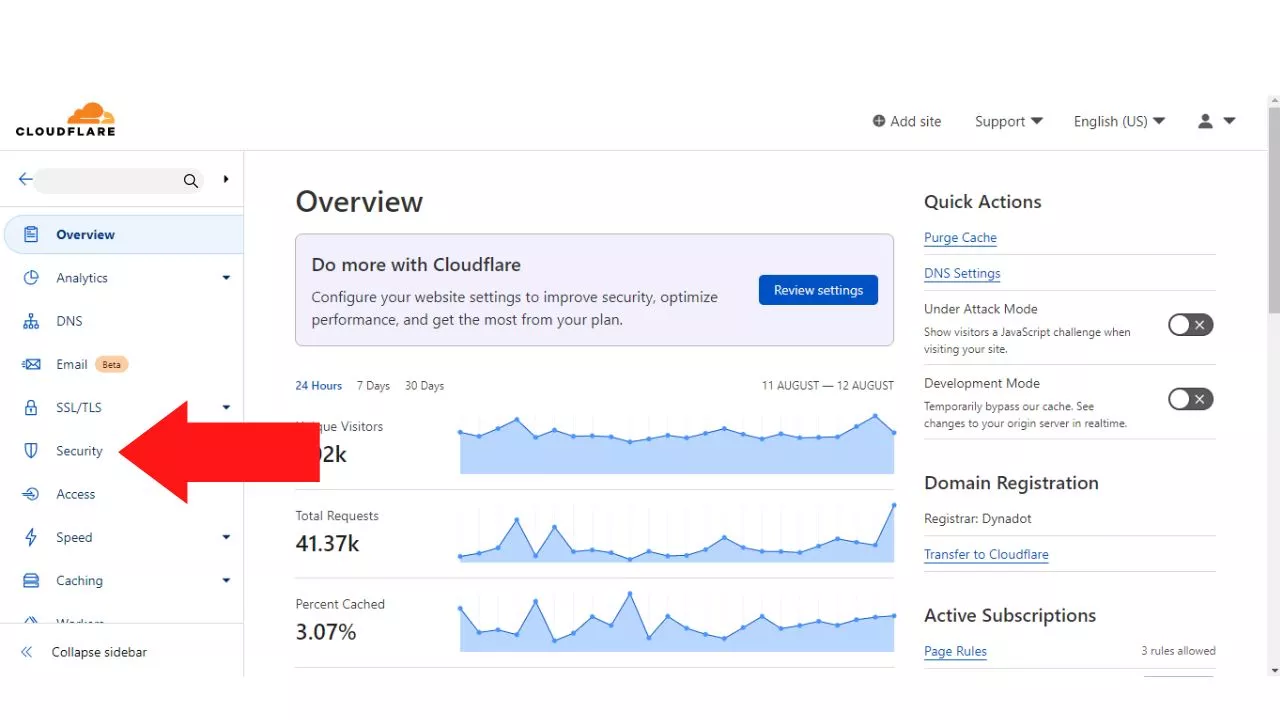This screenshot has height=720, width=1280.
Task: Click the Total Requests chart
Action: click(x=677, y=534)
